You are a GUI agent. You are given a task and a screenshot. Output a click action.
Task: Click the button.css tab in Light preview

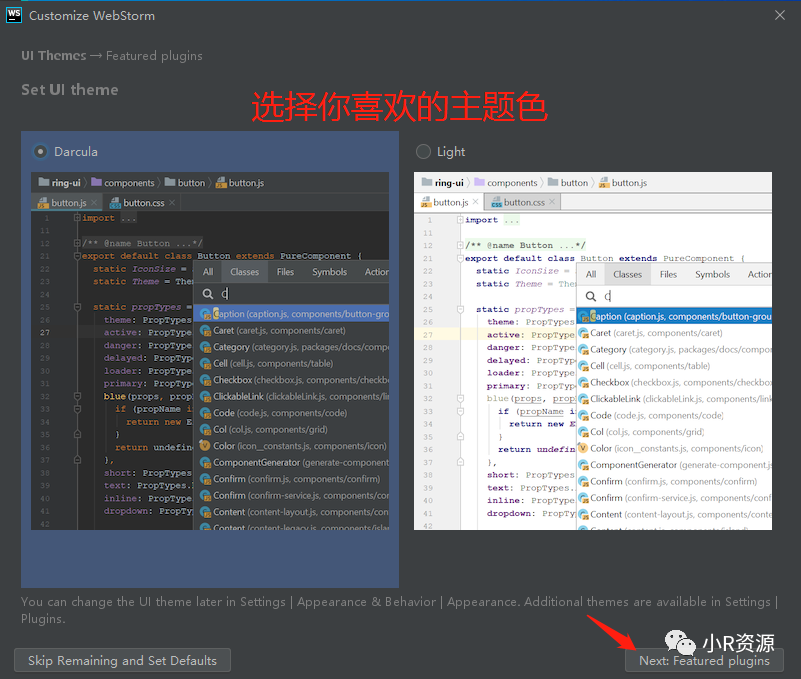click(523, 202)
